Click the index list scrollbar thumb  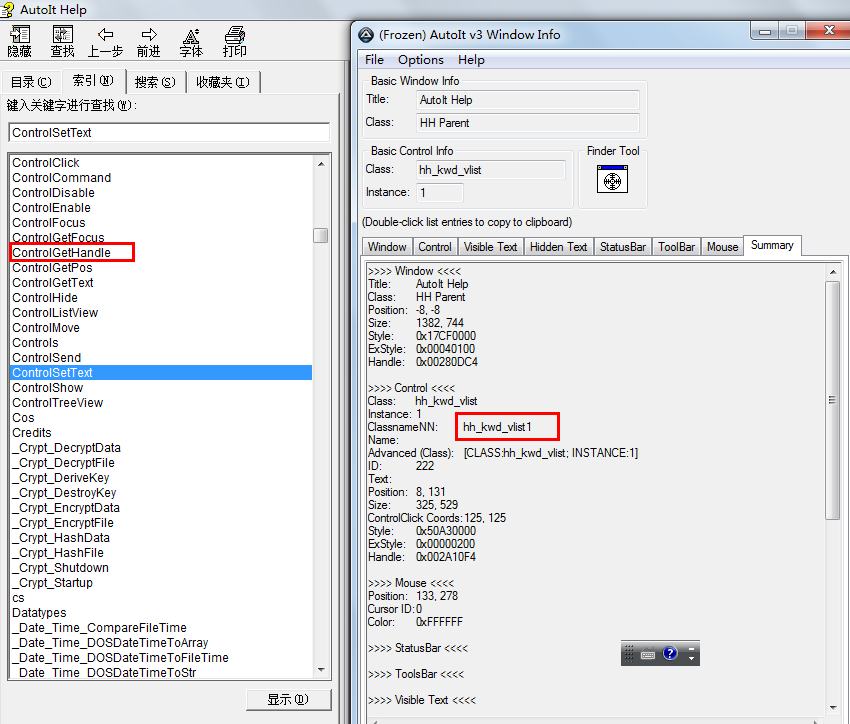tap(321, 235)
